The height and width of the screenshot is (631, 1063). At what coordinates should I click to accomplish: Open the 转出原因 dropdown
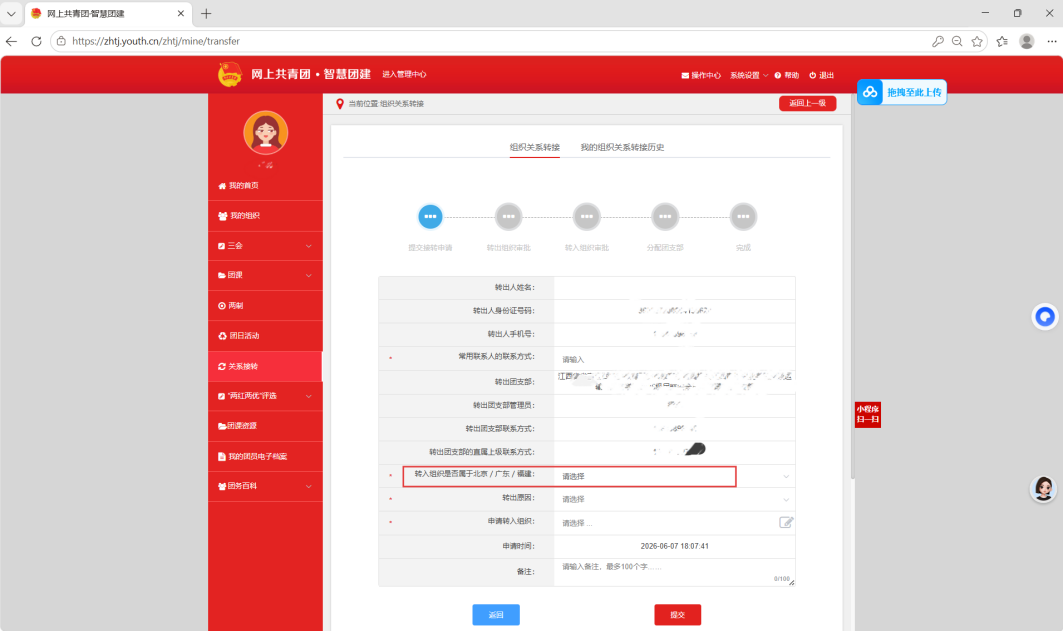(675, 500)
